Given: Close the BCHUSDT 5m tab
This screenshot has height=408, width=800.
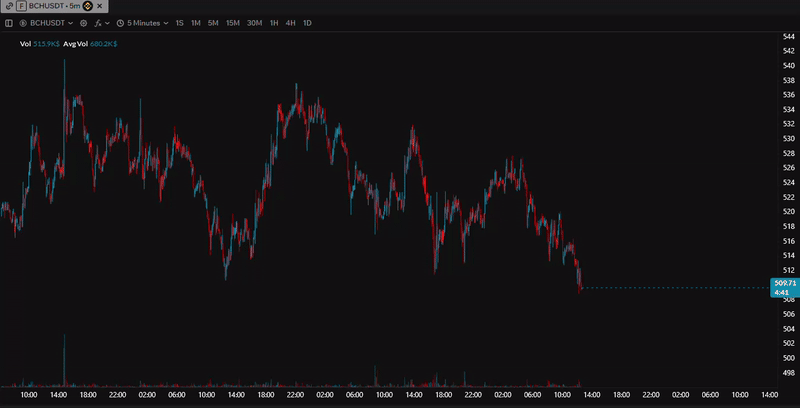Looking at the screenshot, I should pos(99,7).
